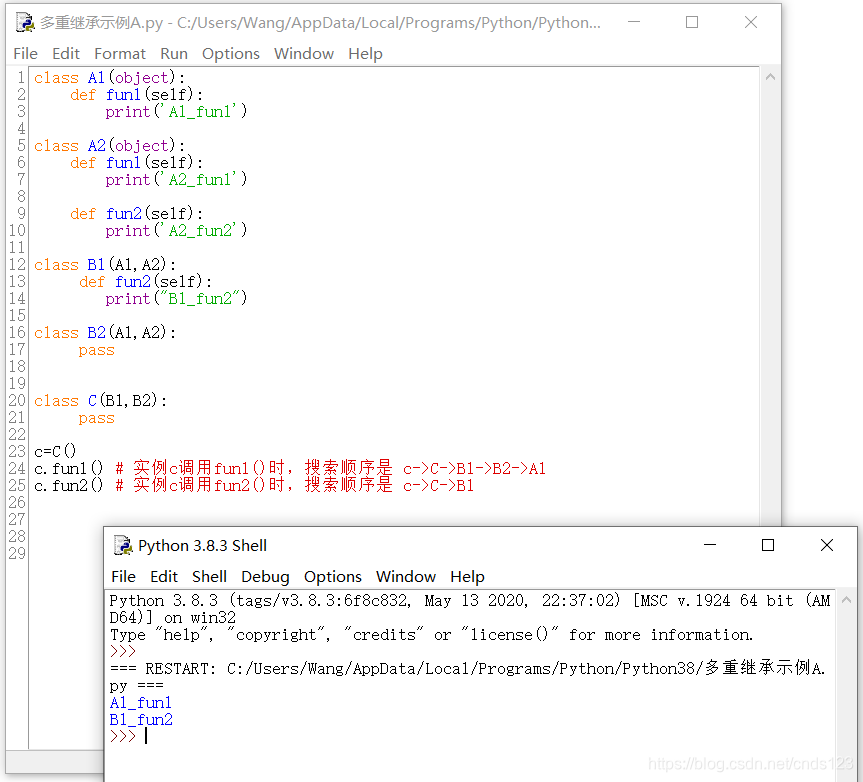
Task: Click line number 29 in editor gutter
Action: point(17,553)
